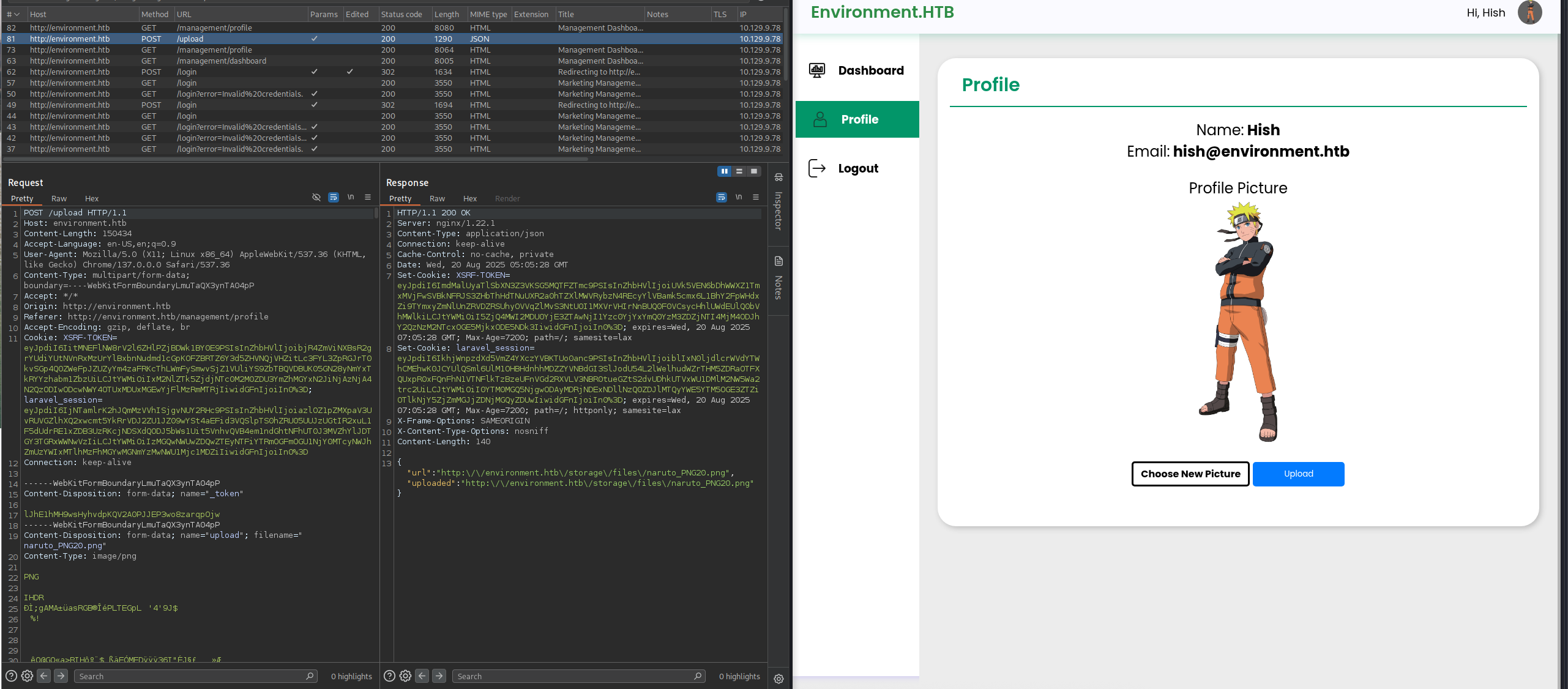
Task: Open Response pane hamburger options menu
Action: click(756, 197)
